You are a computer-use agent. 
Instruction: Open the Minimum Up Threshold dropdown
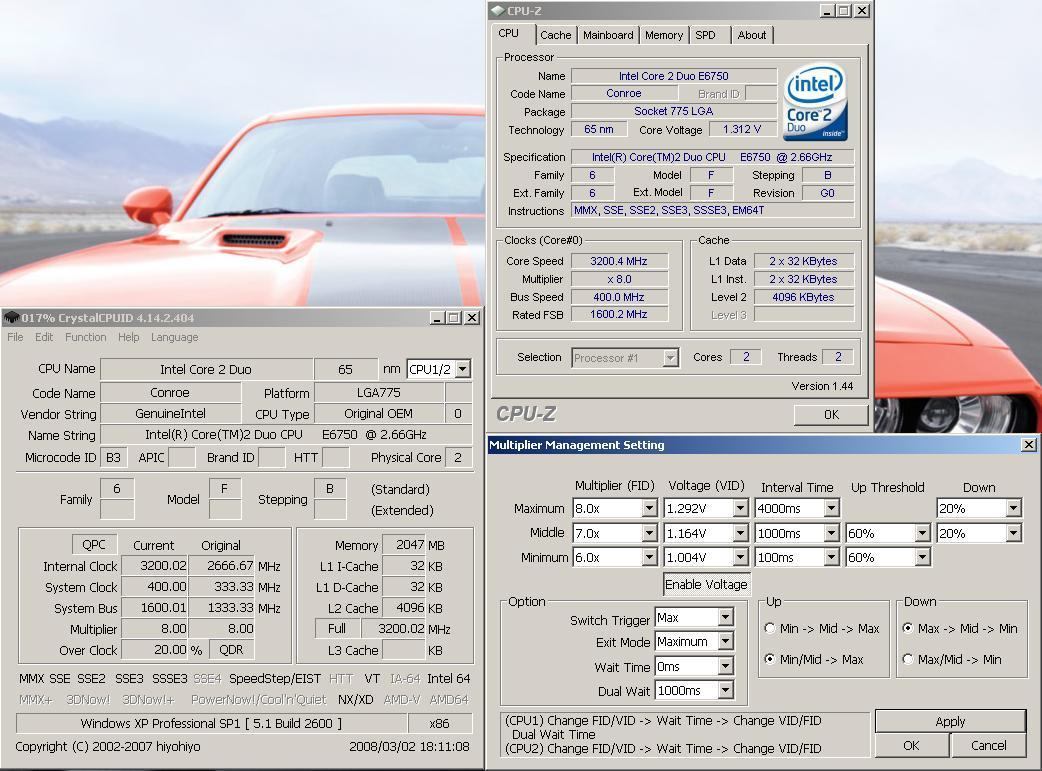[922, 558]
